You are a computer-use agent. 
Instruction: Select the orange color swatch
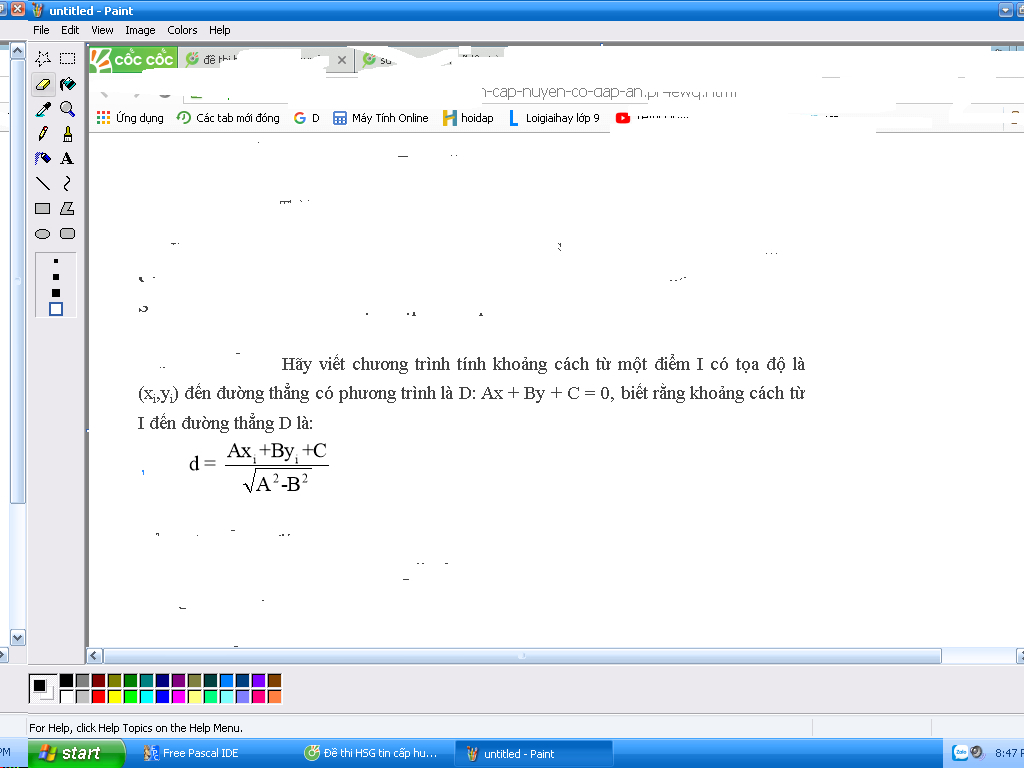pos(274,696)
